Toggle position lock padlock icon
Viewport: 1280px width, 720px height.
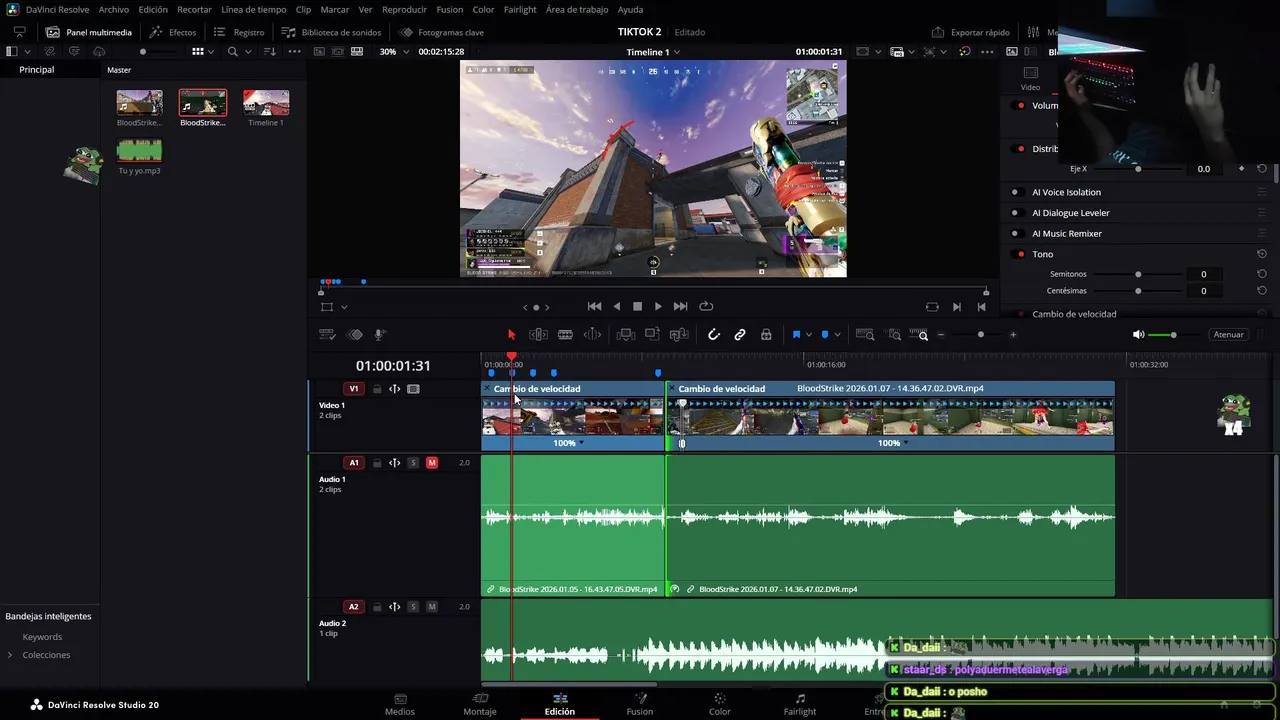(x=766, y=335)
